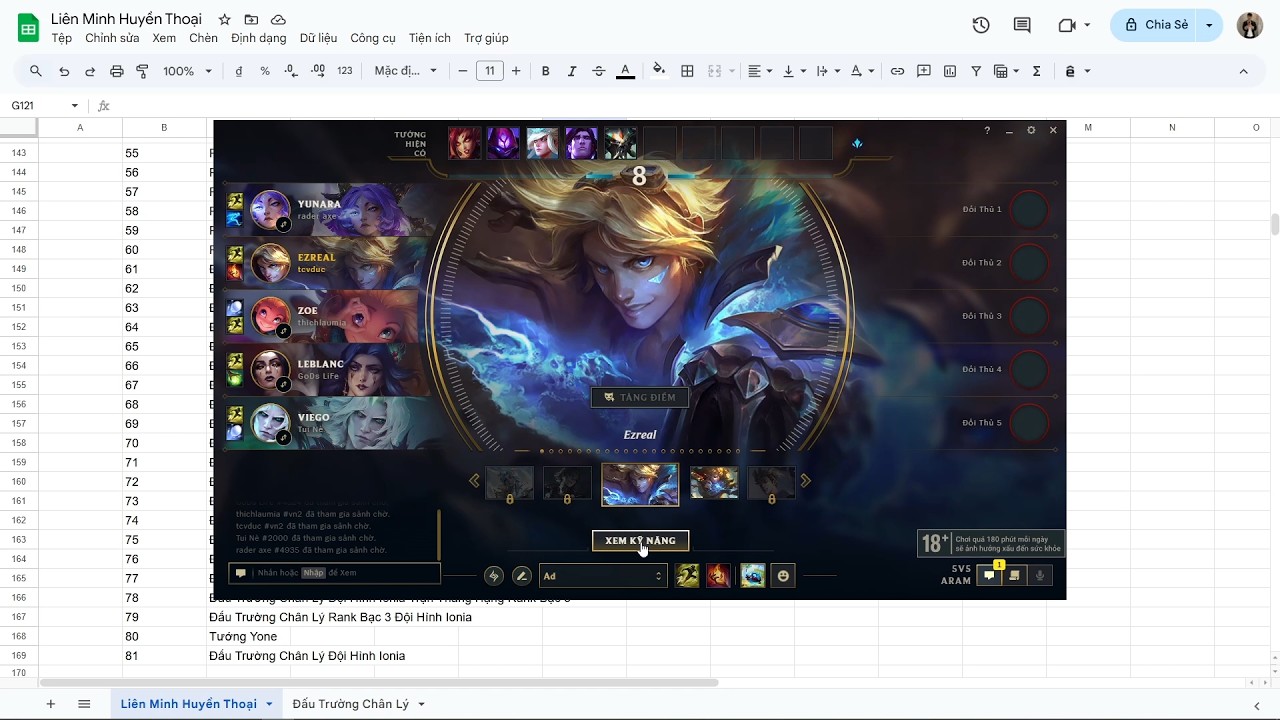Open the Dữ liệu menu
The image size is (1280, 720).
click(318, 38)
